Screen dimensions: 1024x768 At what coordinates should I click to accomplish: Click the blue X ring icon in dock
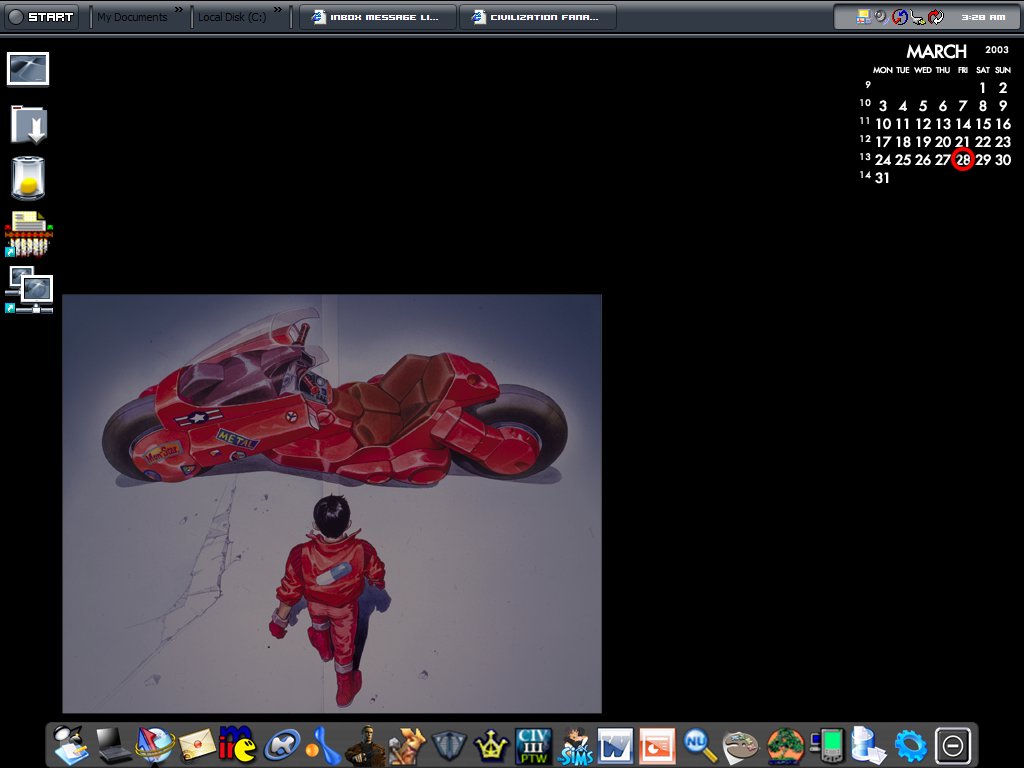click(281, 746)
